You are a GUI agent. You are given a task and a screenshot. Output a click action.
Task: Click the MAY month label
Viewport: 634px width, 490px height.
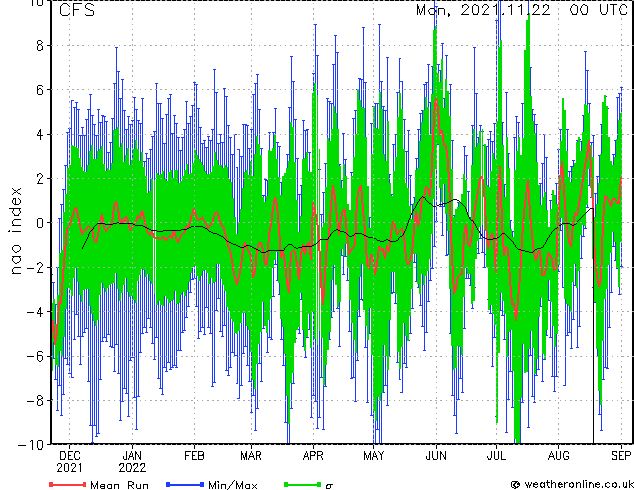point(374,456)
